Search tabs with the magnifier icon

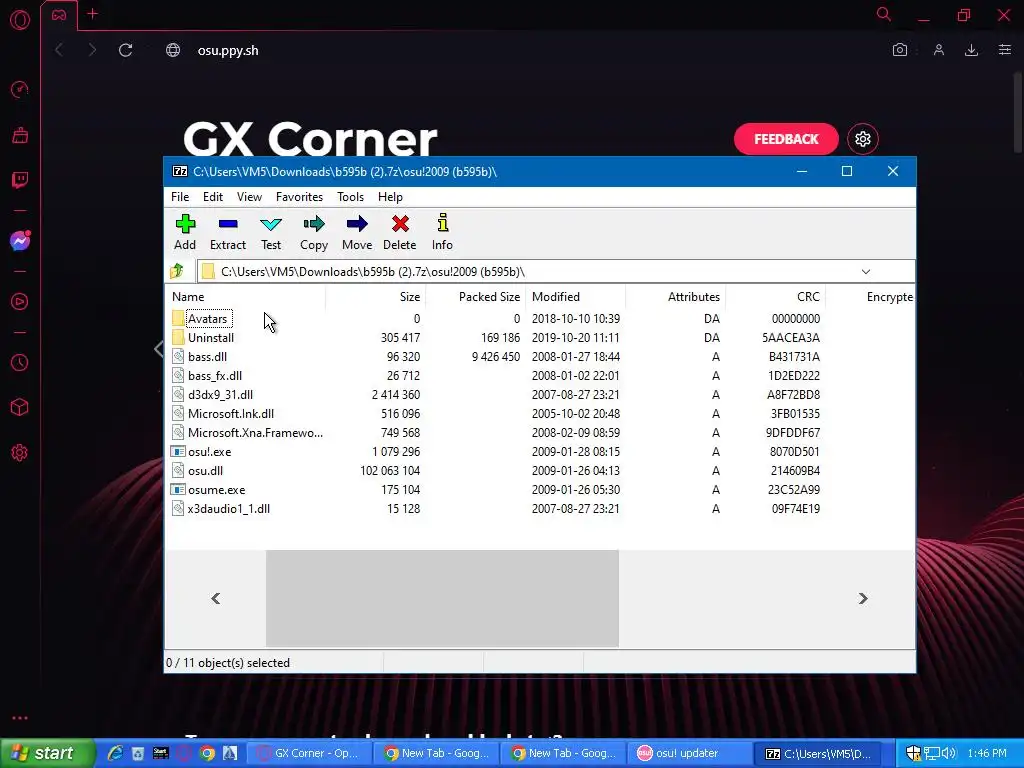coord(884,14)
